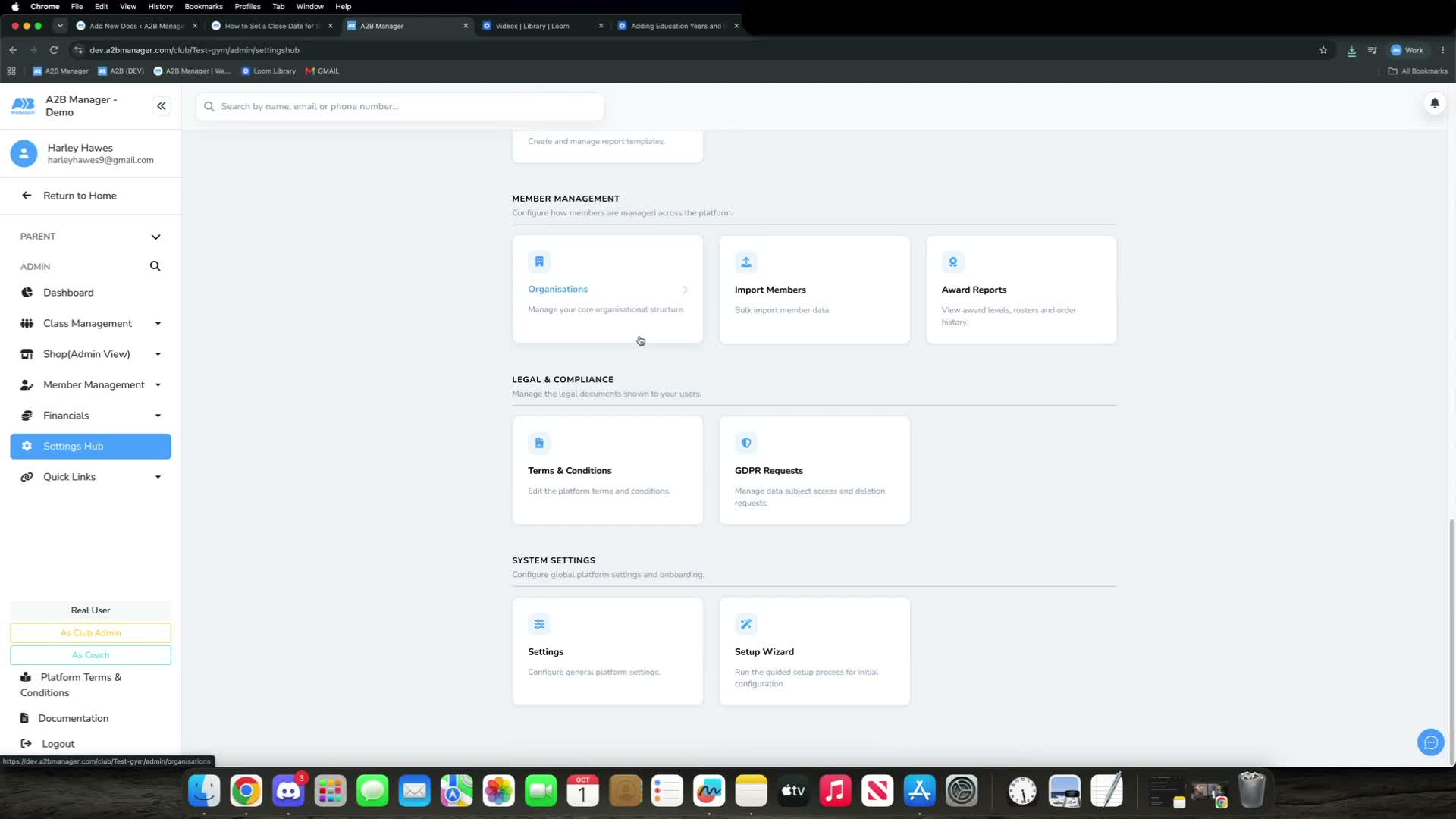This screenshot has width=1456, height=819.
Task: Open the History menu
Action: coord(160,6)
